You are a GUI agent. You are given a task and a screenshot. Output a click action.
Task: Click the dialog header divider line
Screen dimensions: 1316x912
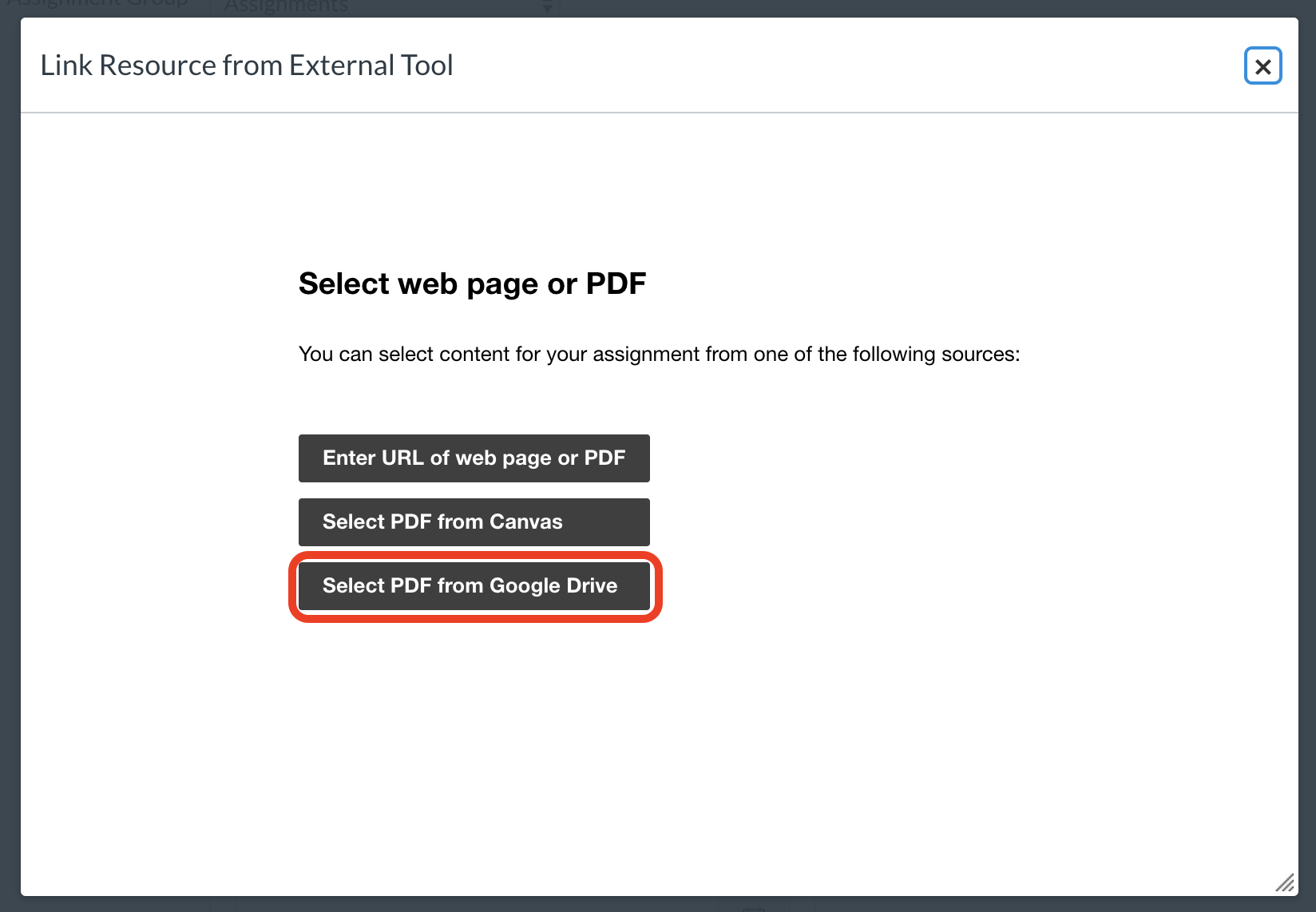pyautogui.click(x=660, y=113)
